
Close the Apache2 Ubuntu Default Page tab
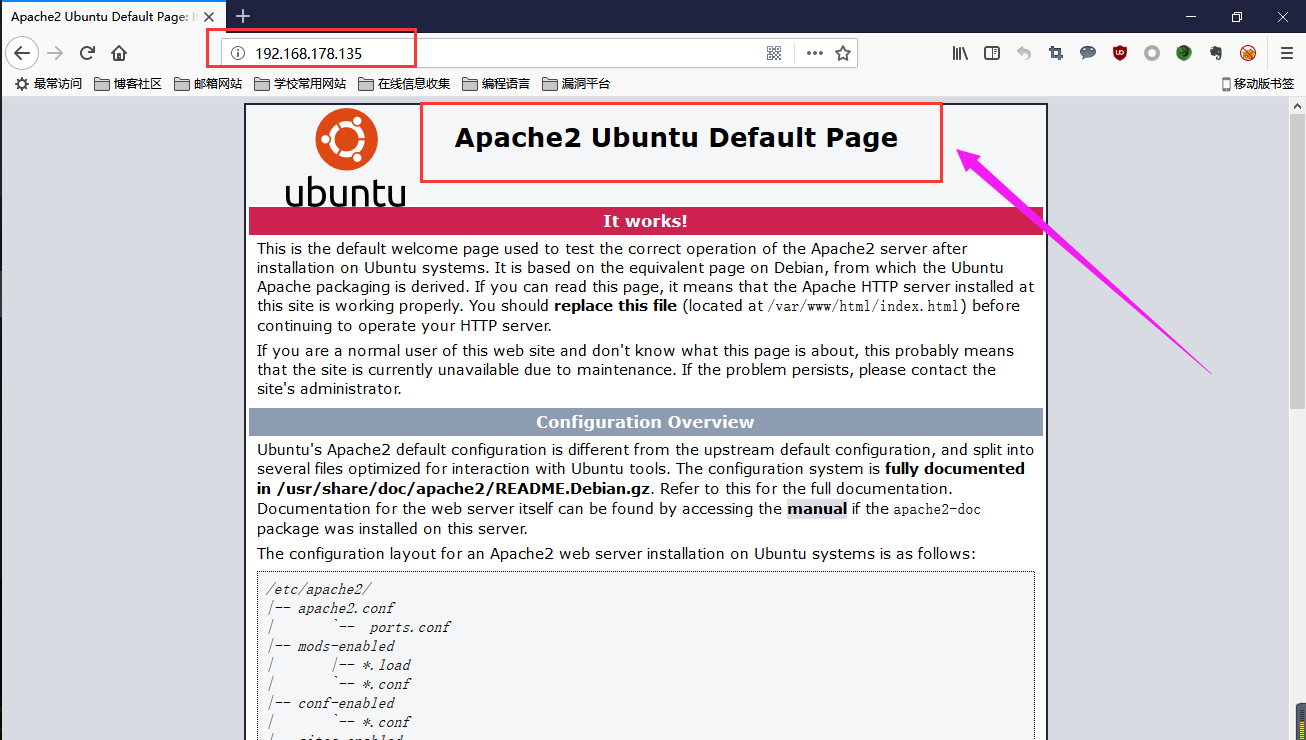tap(209, 17)
